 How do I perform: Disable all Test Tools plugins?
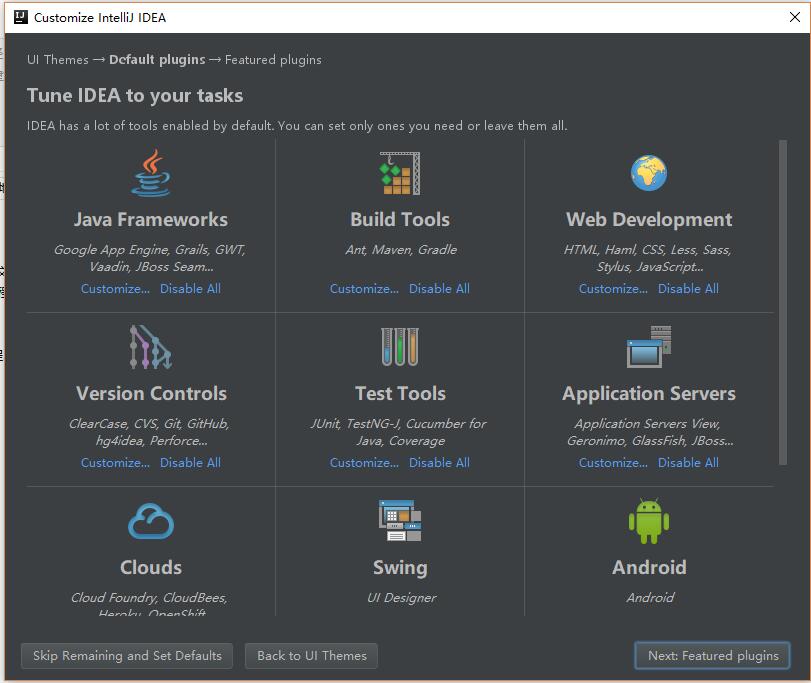[439, 463]
